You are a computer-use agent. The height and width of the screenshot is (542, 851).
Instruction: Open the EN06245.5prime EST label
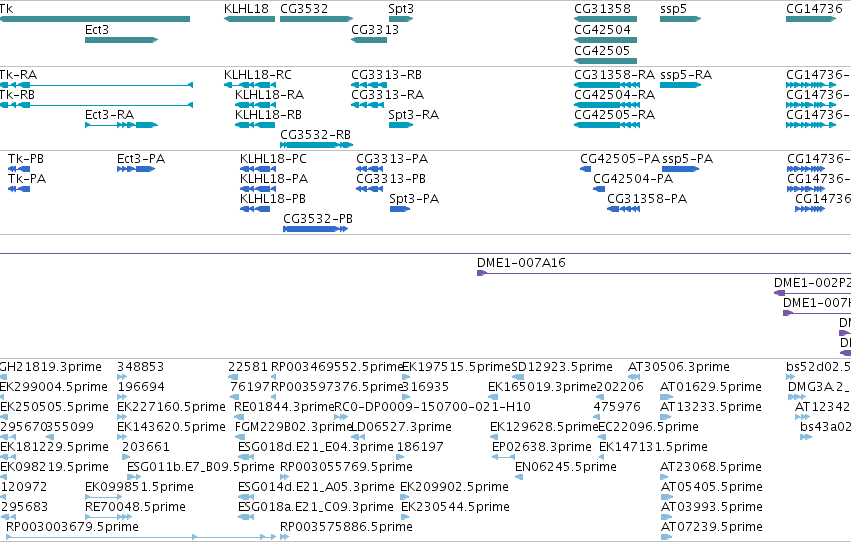(566, 468)
